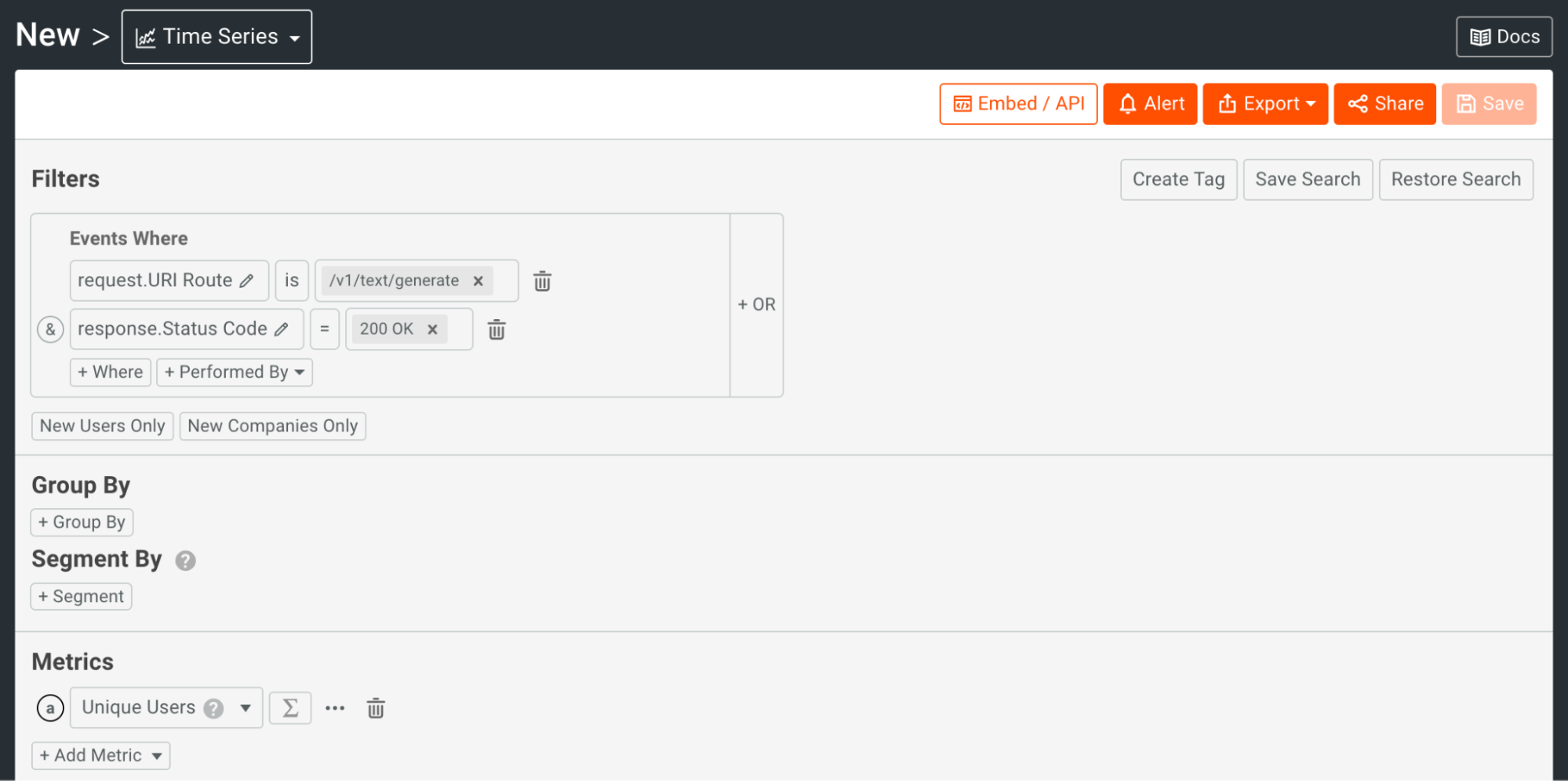Delete the Unique Users metric
Screen dimensions: 1568x781
point(376,708)
